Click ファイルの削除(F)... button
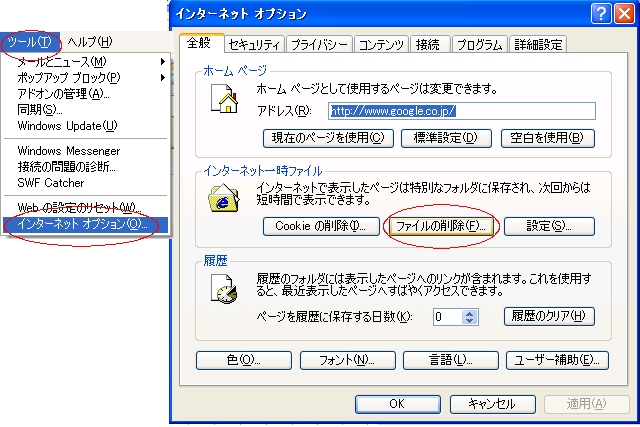Screen dimensions: 640x427 (441, 226)
